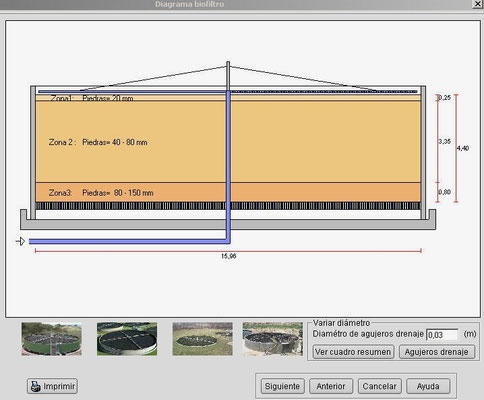This screenshot has height=400, width=484.
Task: Click the 15,98 width dimension value
Action: 229,256
